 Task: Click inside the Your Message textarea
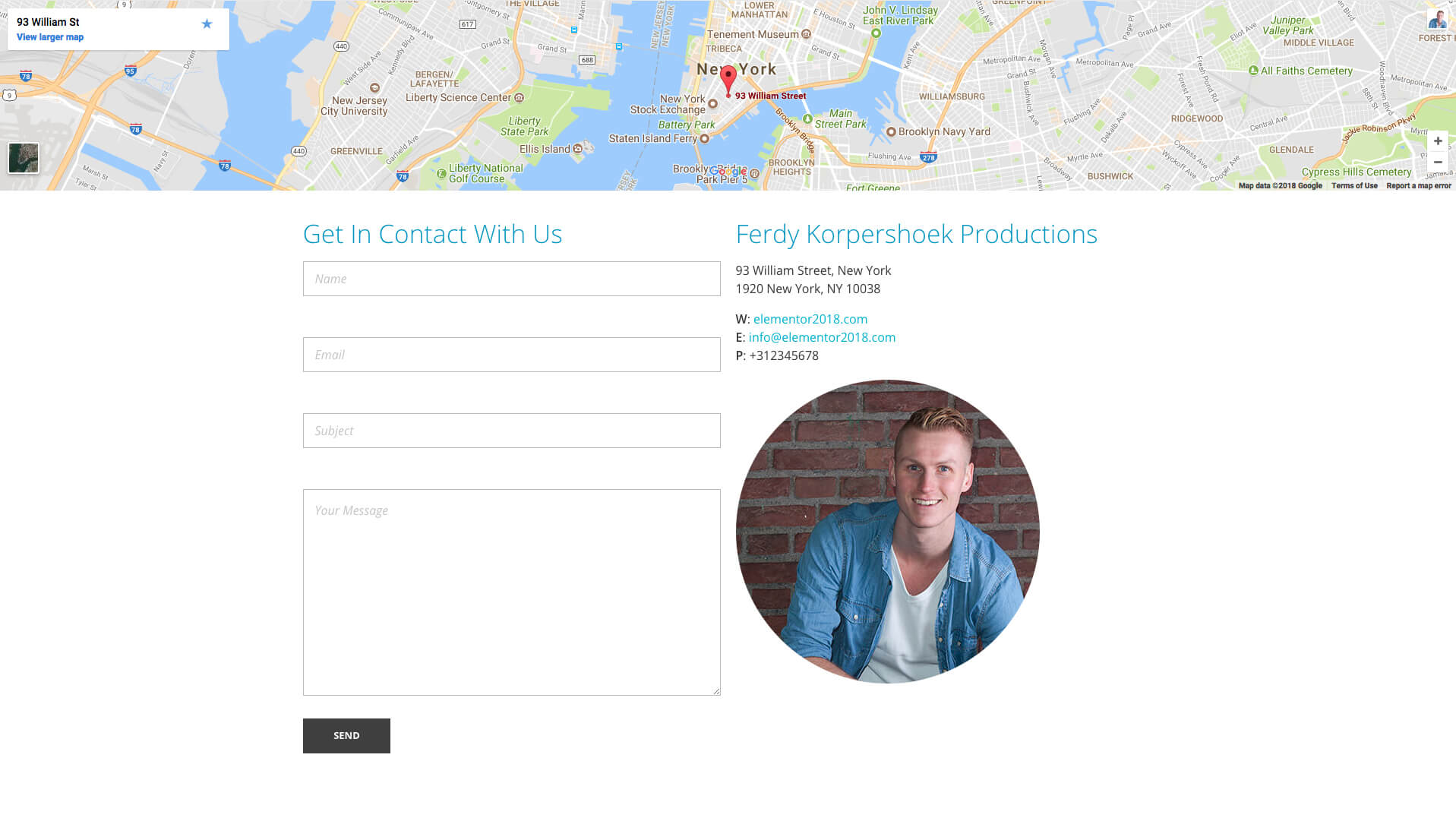511,592
